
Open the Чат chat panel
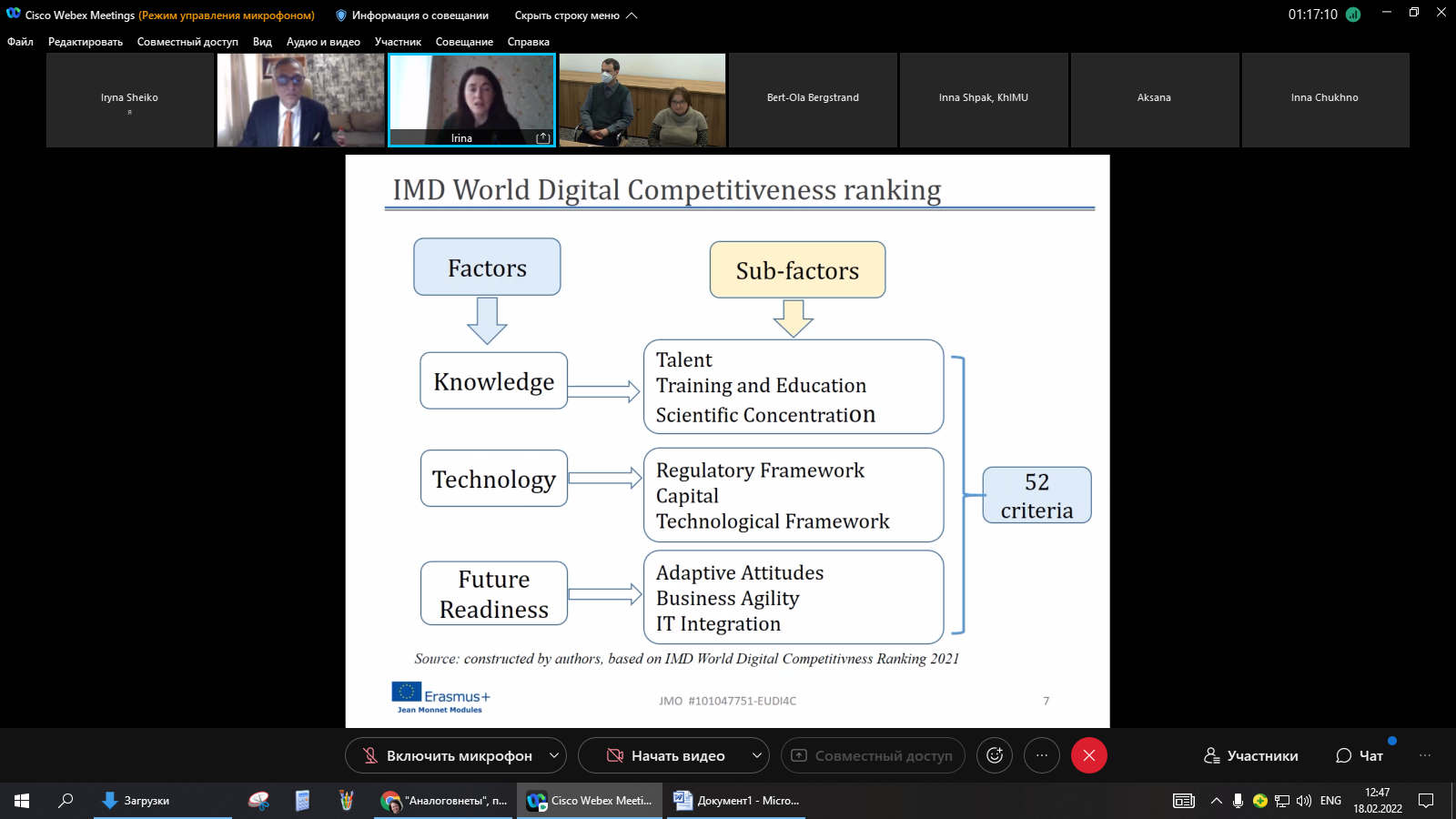pos(1360,755)
